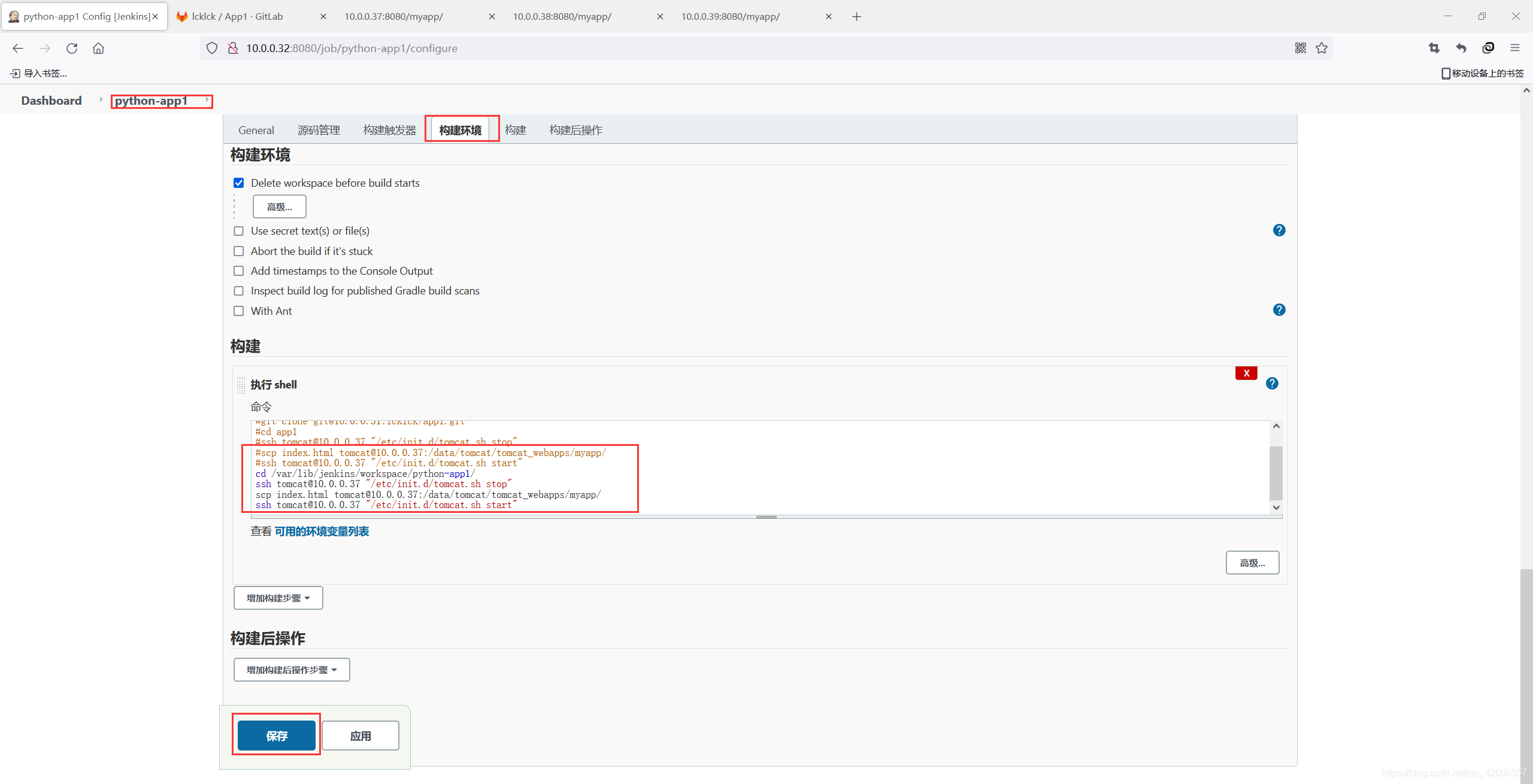
Task: Click the 保存 save button
Action: coord(277,736)
